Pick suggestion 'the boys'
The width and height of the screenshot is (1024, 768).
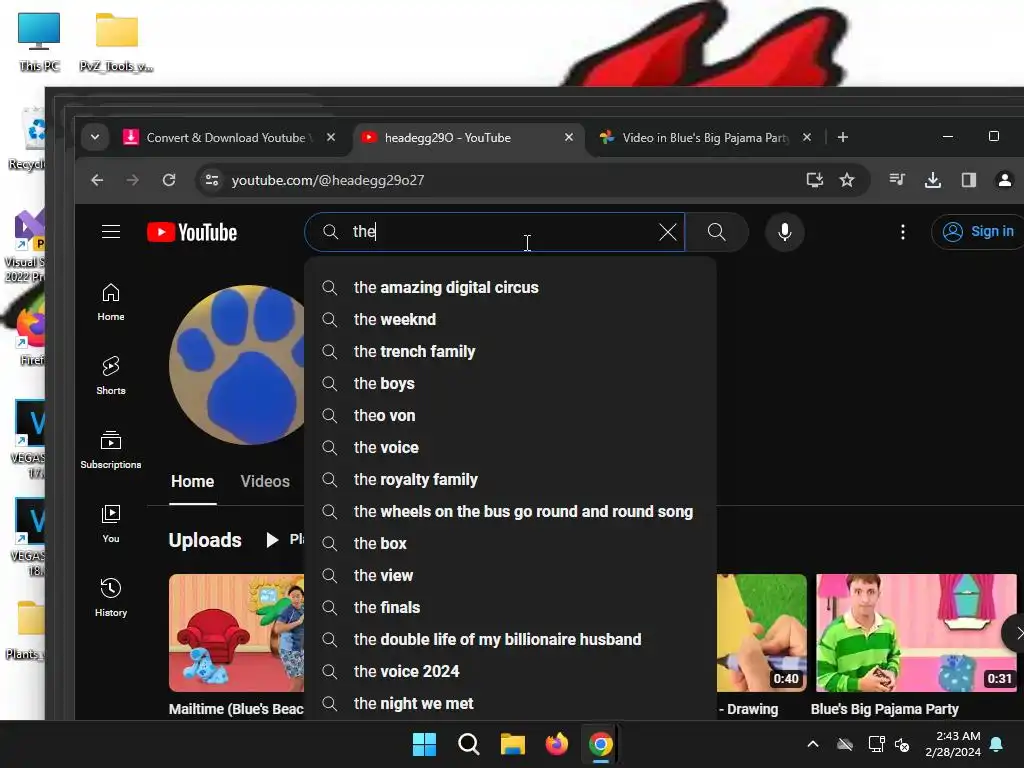(511, 383)
